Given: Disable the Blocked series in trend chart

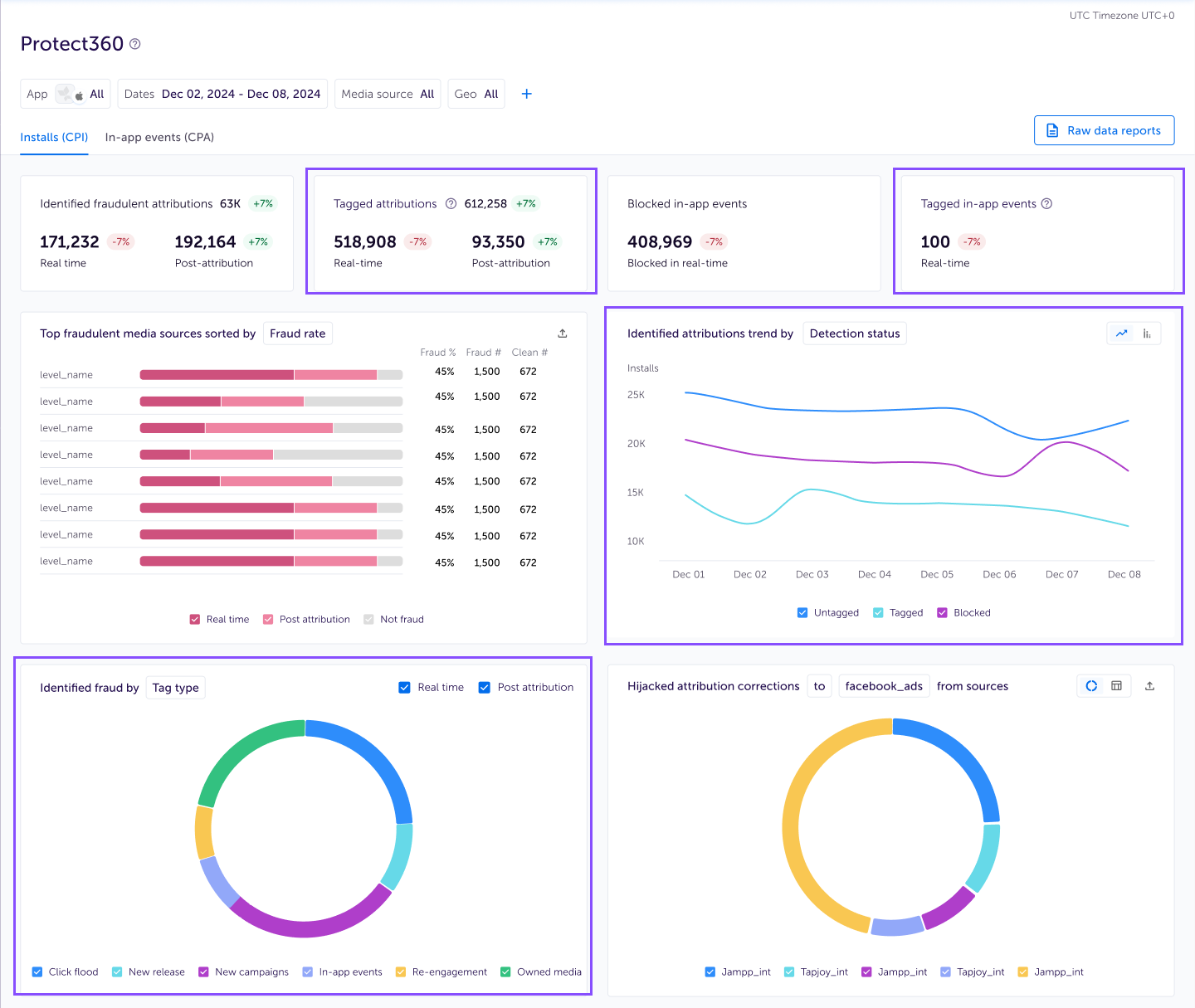Looking at the screenshot, I should point(942,612).
